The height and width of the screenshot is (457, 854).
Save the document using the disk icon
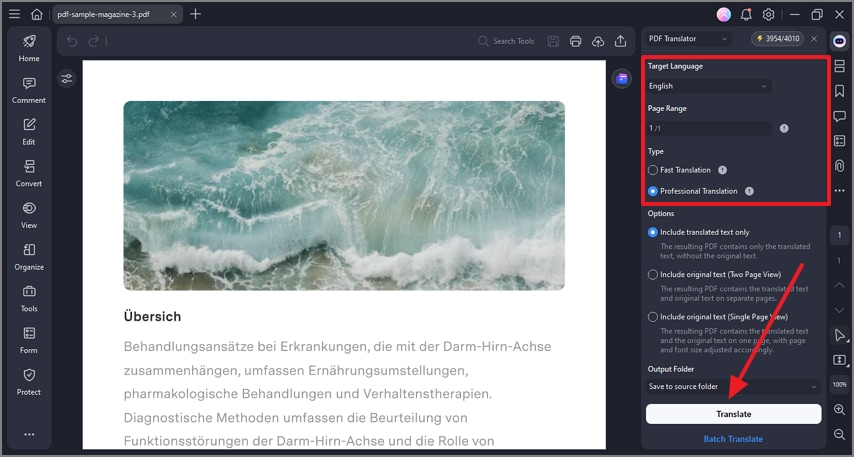(x=553, y=41)
